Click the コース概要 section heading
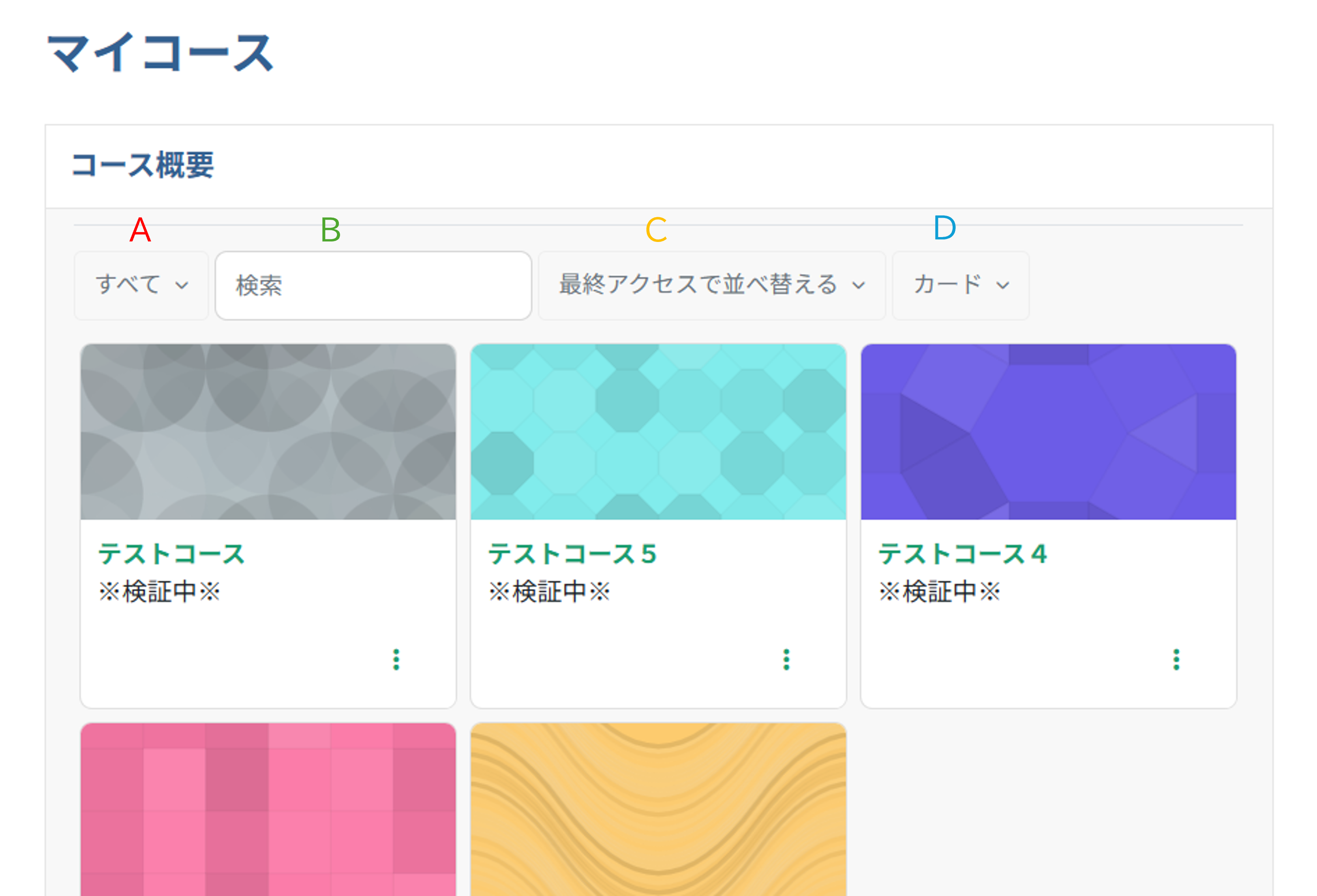 143,165
